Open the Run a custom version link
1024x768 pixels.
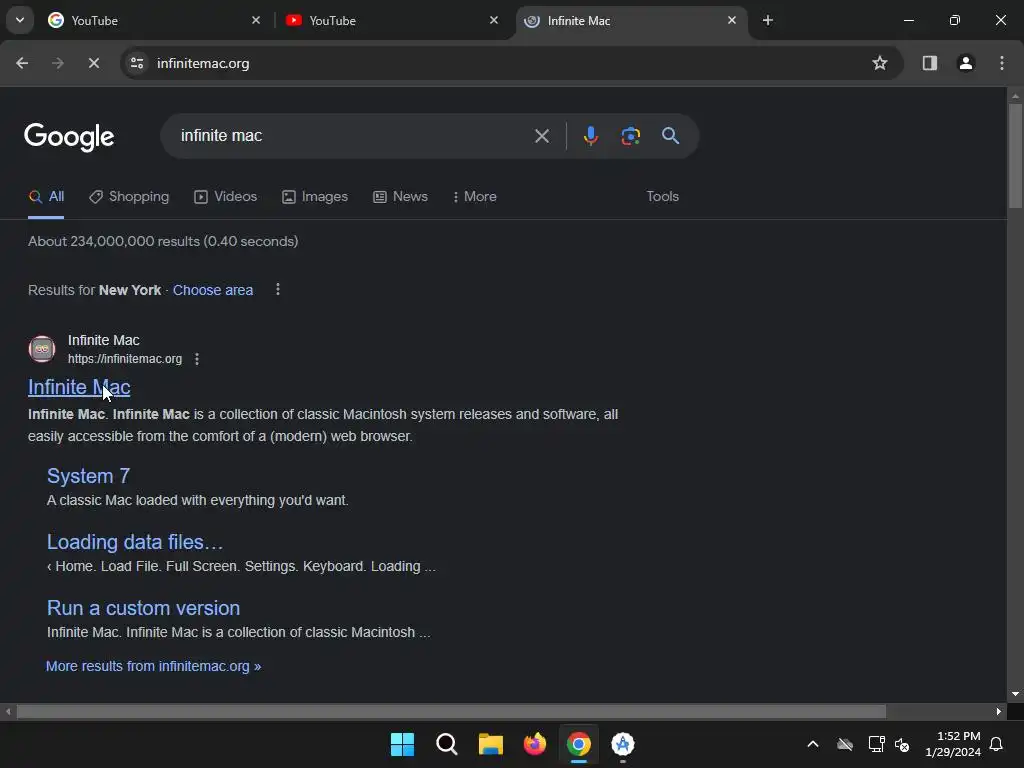[x=143, y=608]
